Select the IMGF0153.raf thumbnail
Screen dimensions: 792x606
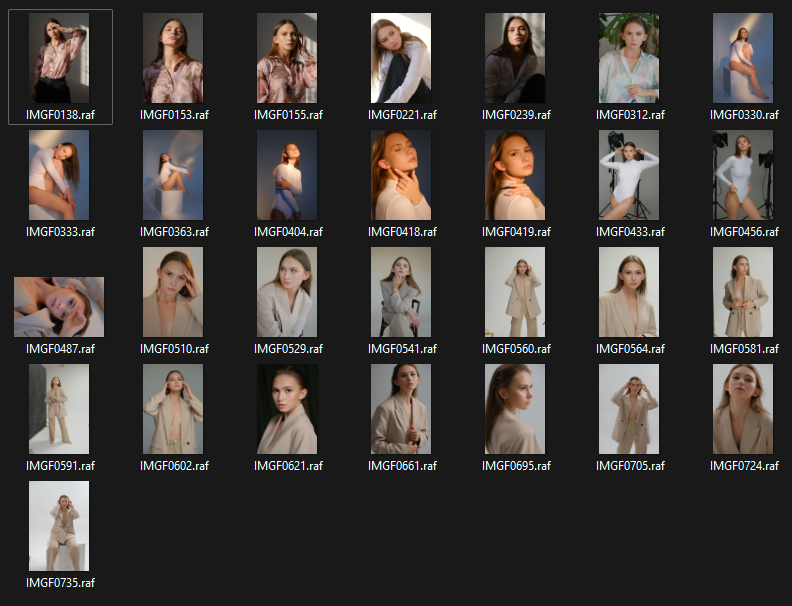click(x=173, y=58)
